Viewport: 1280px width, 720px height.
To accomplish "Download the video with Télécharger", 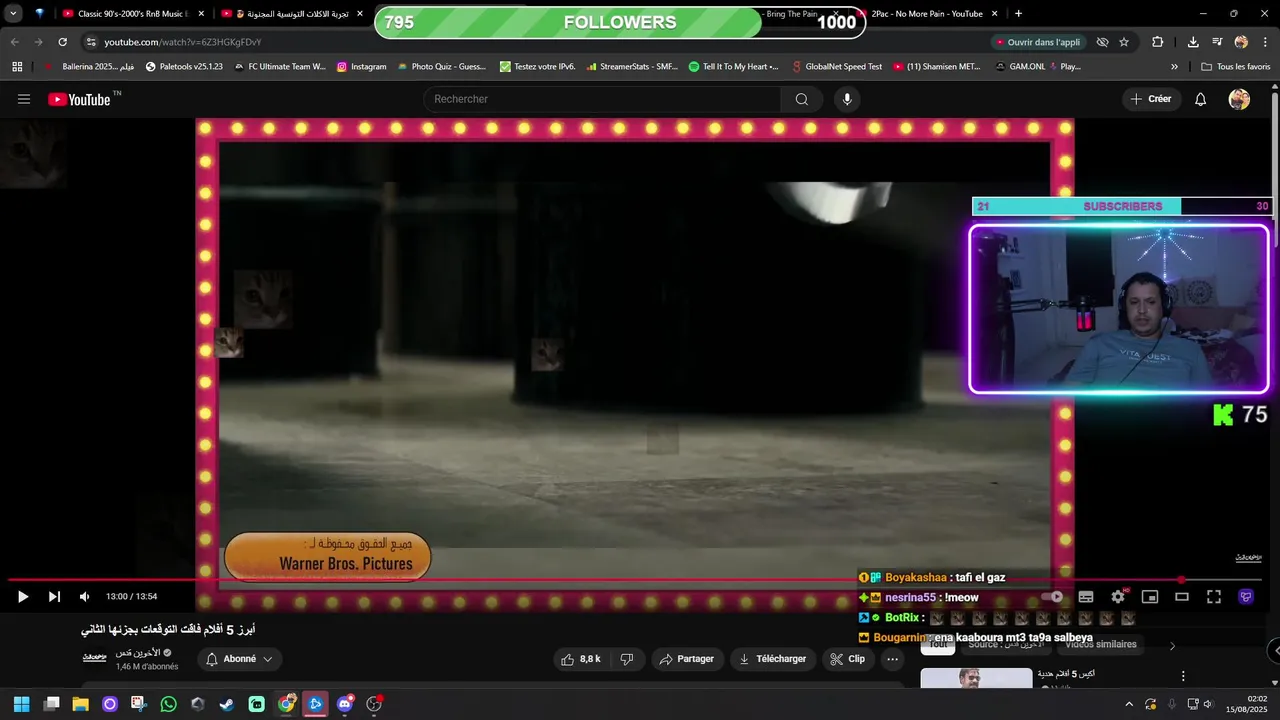I will tap(773, 659).
